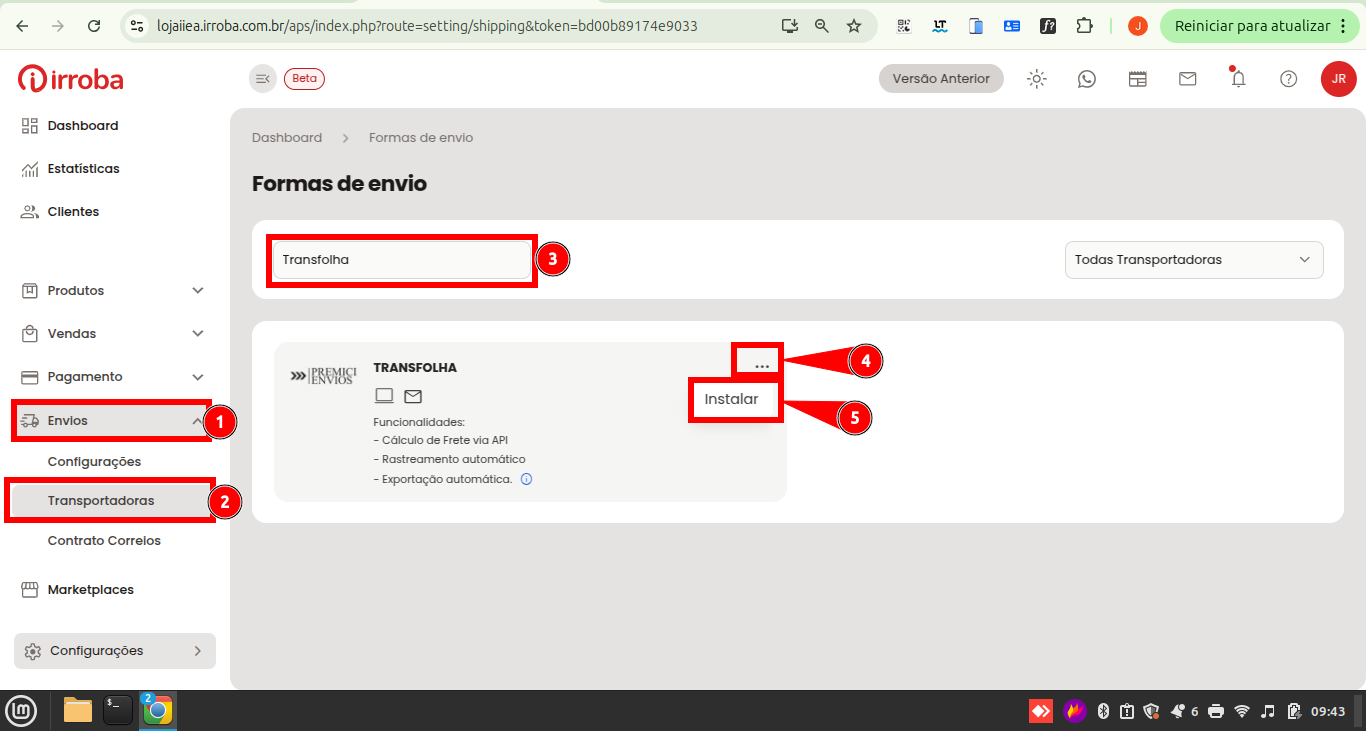1366x731 pixels.
Task: Open Estatísticas in sidebar
Action: tap(84, 169)
